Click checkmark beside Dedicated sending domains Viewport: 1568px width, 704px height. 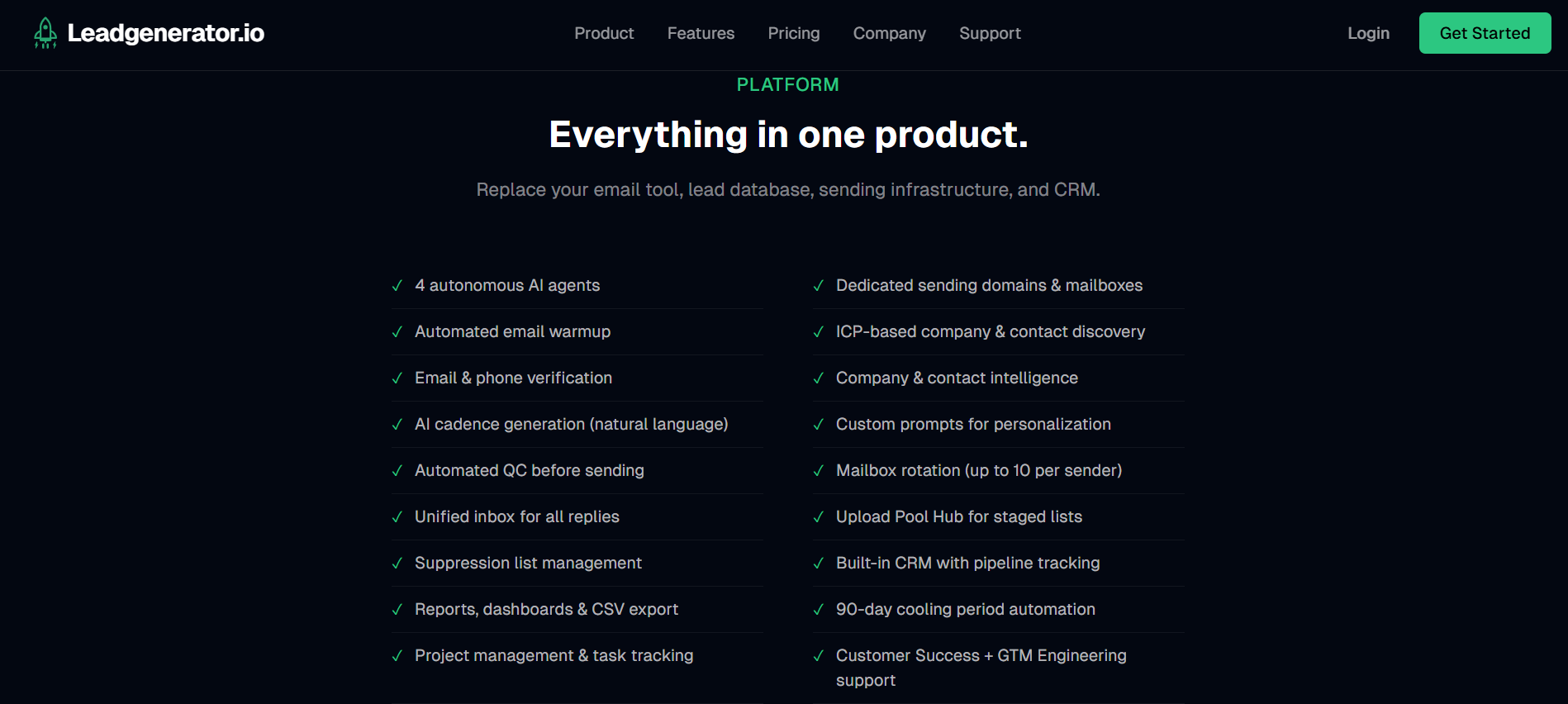click(x=819, y=286)
